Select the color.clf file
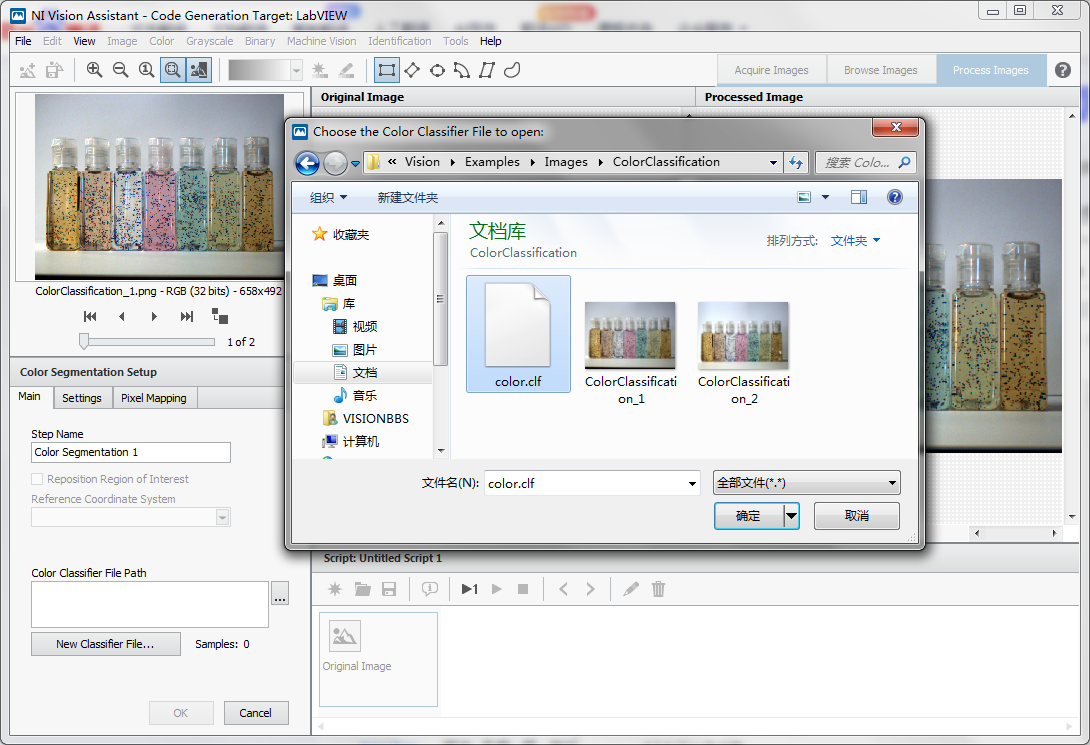Viewport: 1090px width, 745px height. pyautogui.click(x=518, y=335)
